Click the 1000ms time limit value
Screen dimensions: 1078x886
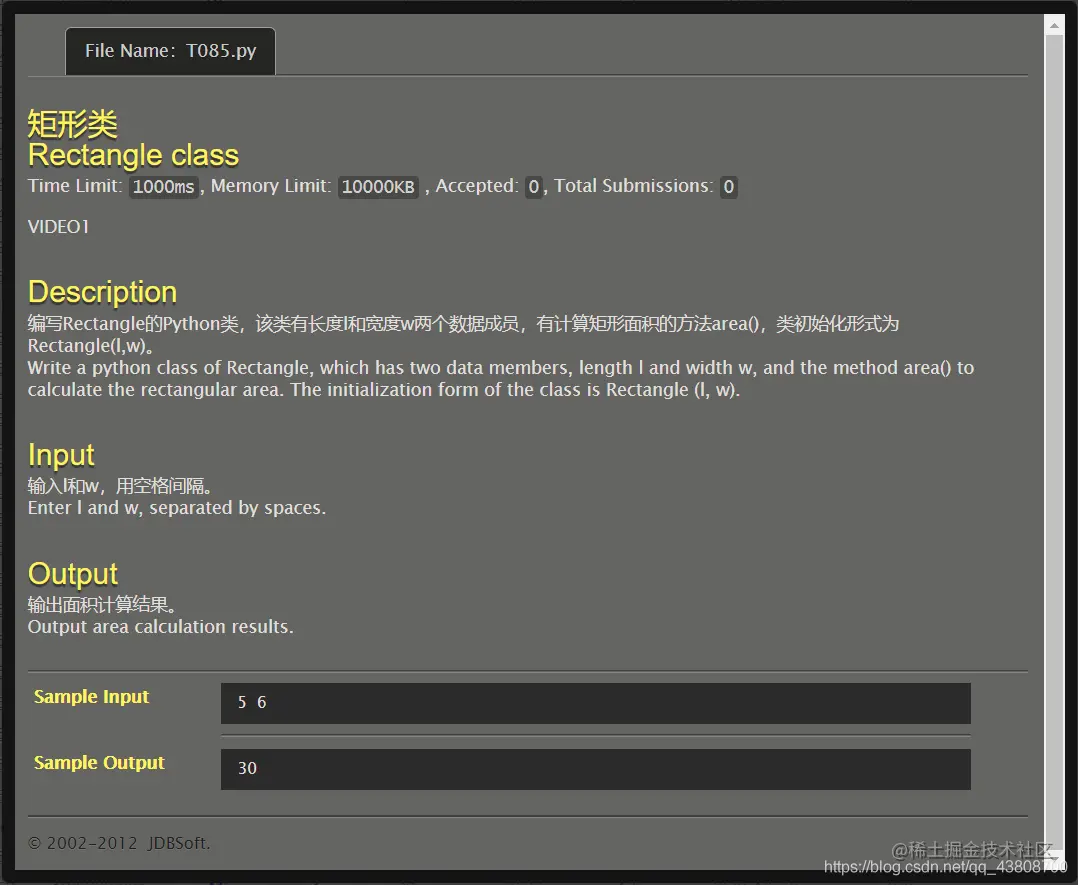(x=164, y=187)
